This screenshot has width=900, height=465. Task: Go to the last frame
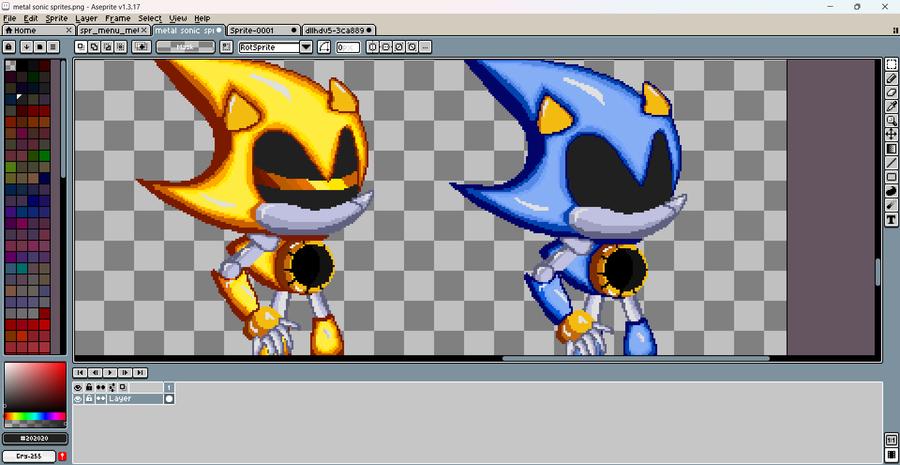click(x=140, y=373)
